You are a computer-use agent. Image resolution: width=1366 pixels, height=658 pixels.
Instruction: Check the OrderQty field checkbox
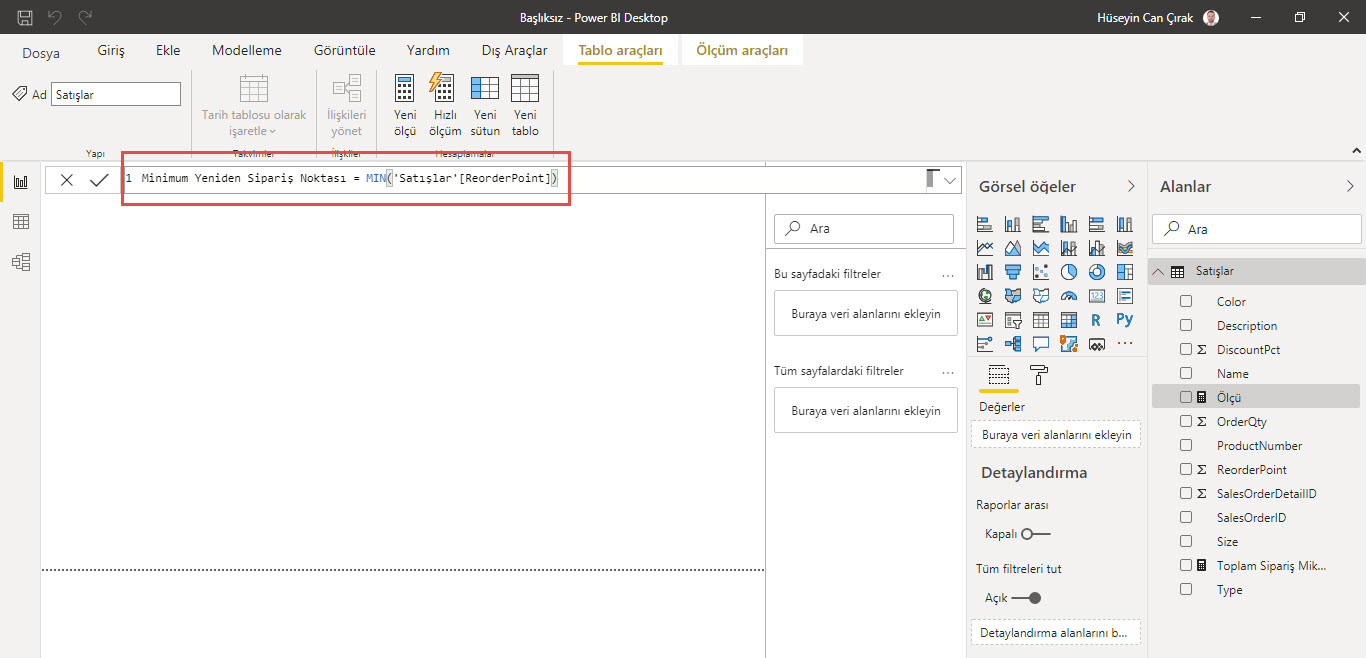pyautogui.click(x=1186, y=422)
